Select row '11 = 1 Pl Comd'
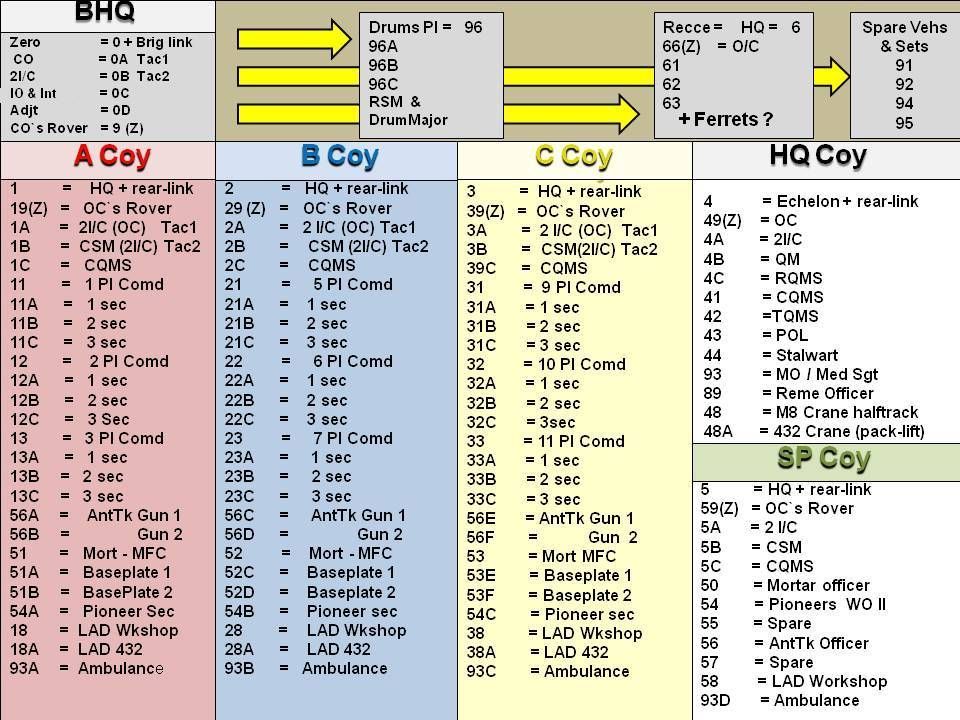The width and height of the screenshot is (960, 720). tap(87, 285)
